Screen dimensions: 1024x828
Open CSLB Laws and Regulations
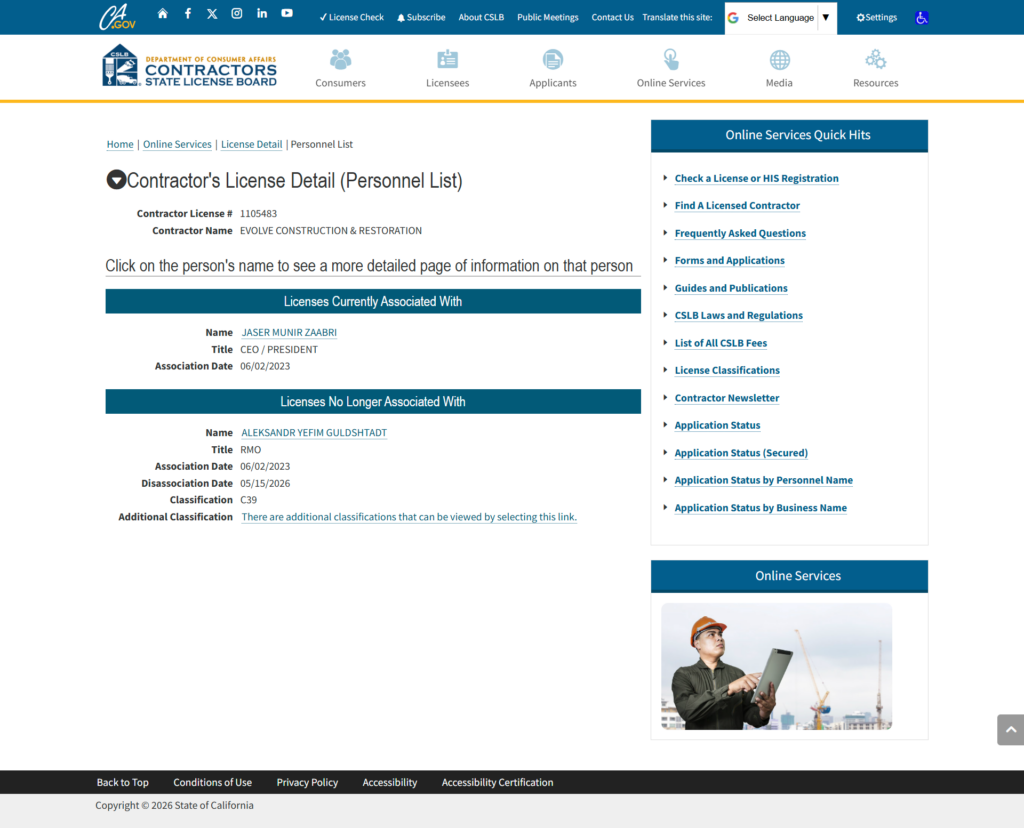(739, 315)
